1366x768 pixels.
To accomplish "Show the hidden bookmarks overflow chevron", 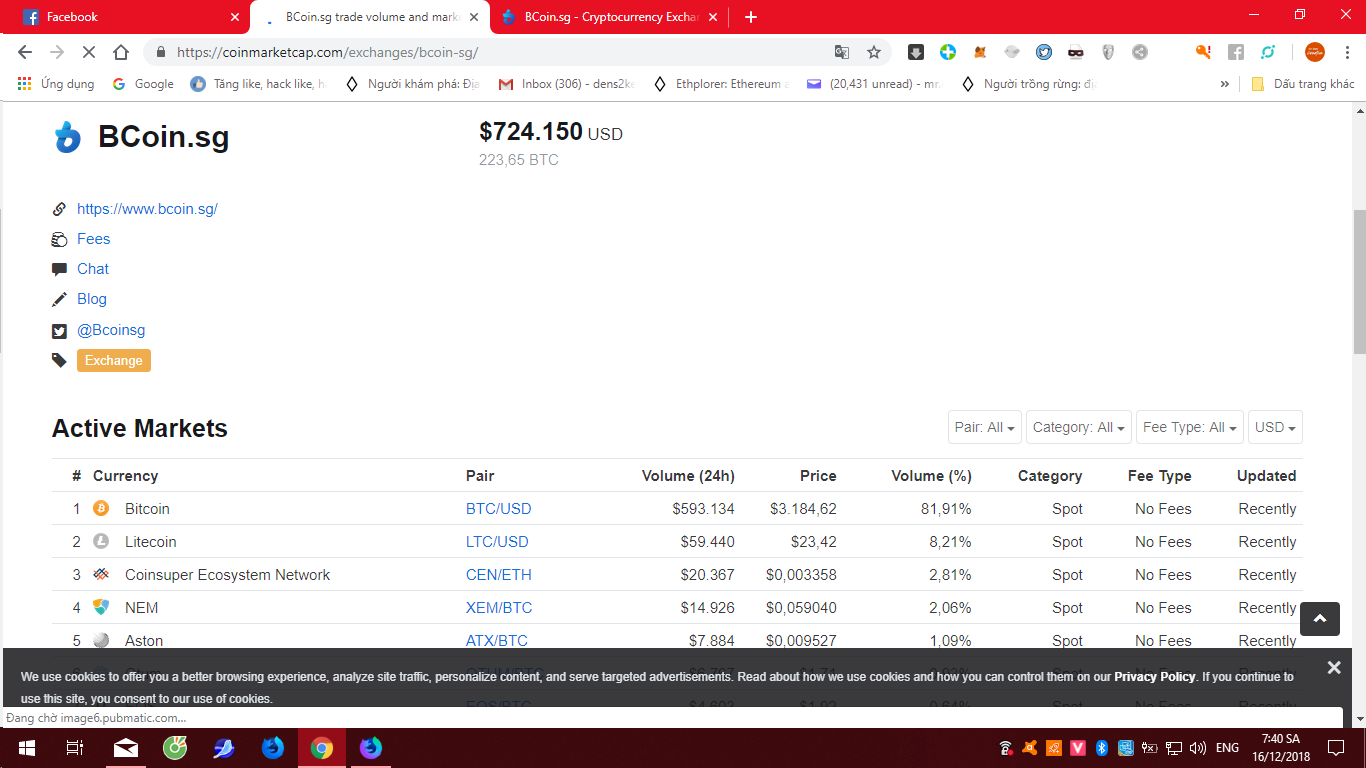I will (x=1225, y=84).
